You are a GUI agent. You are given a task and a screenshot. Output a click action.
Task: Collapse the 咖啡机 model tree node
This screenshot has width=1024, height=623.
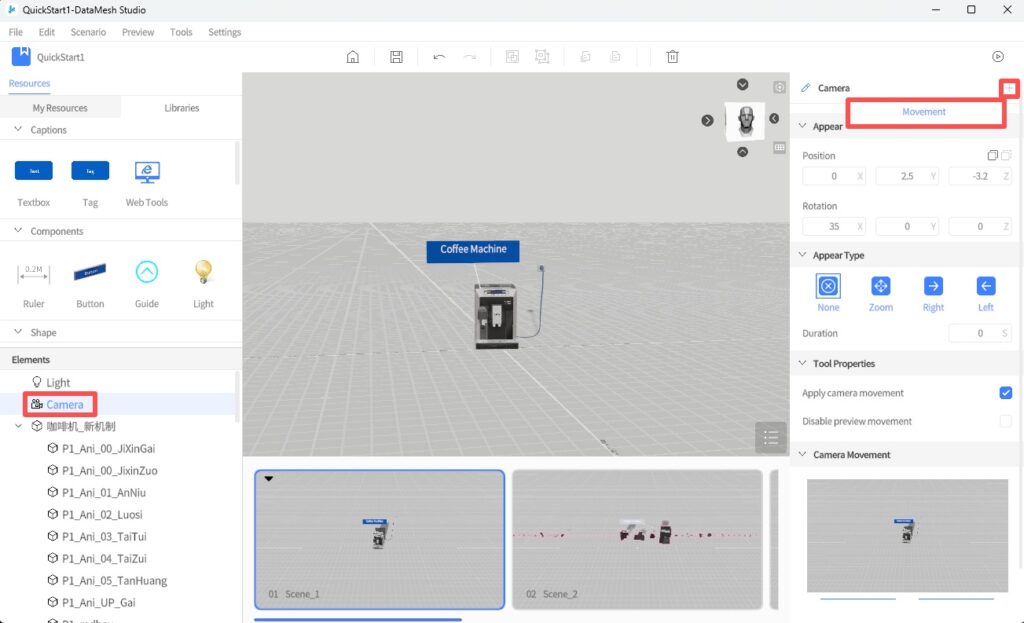18,426
